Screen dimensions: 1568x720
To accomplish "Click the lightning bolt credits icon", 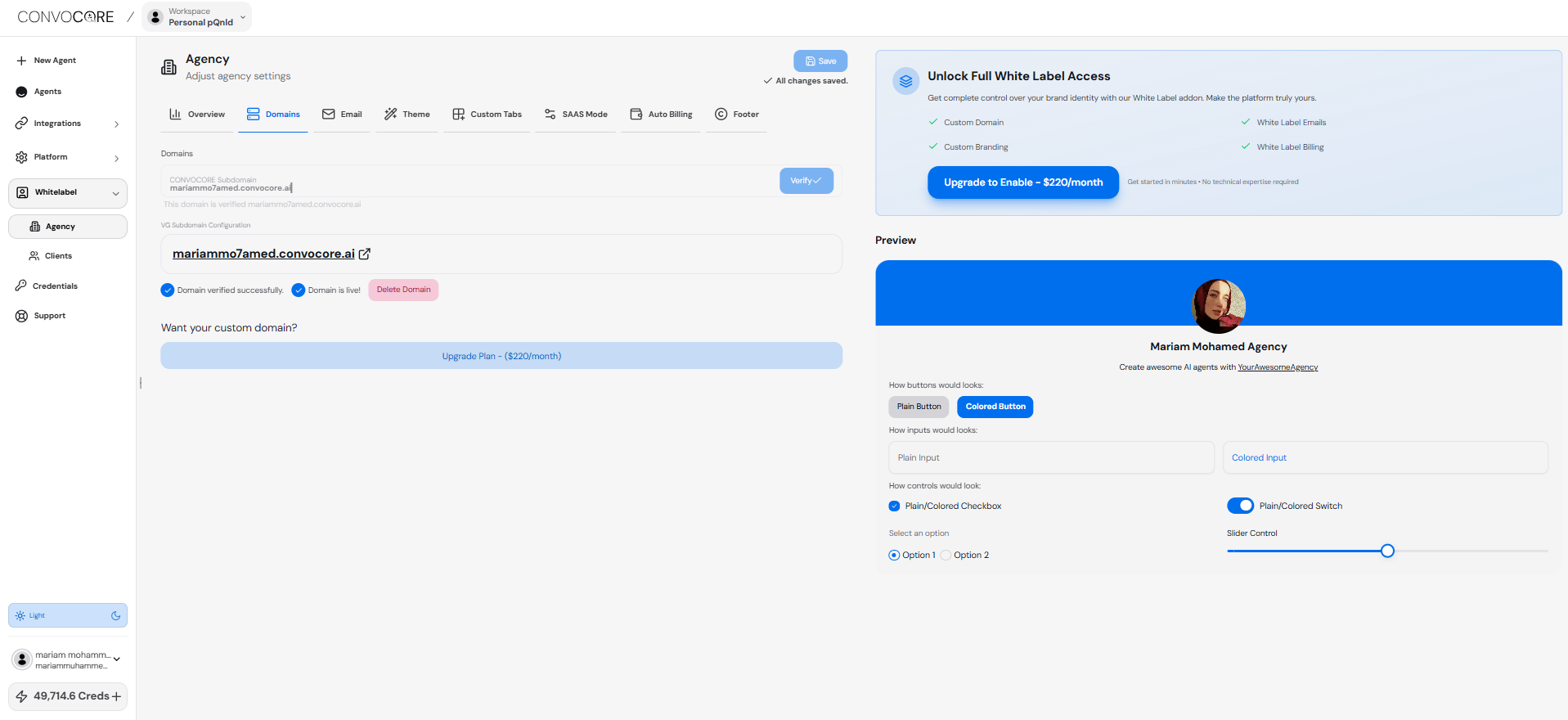I will pos(22,696).
